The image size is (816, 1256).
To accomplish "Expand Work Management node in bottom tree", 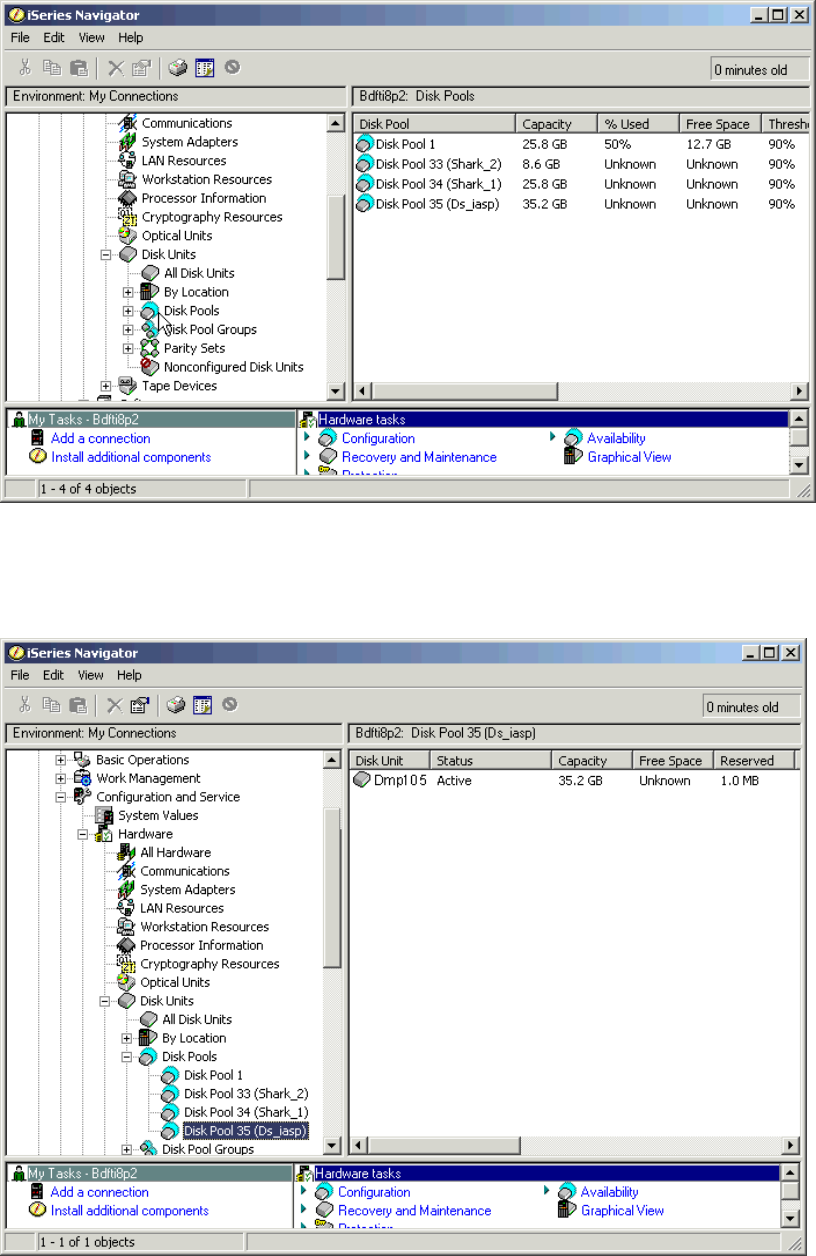I will [x=61, y=778].
